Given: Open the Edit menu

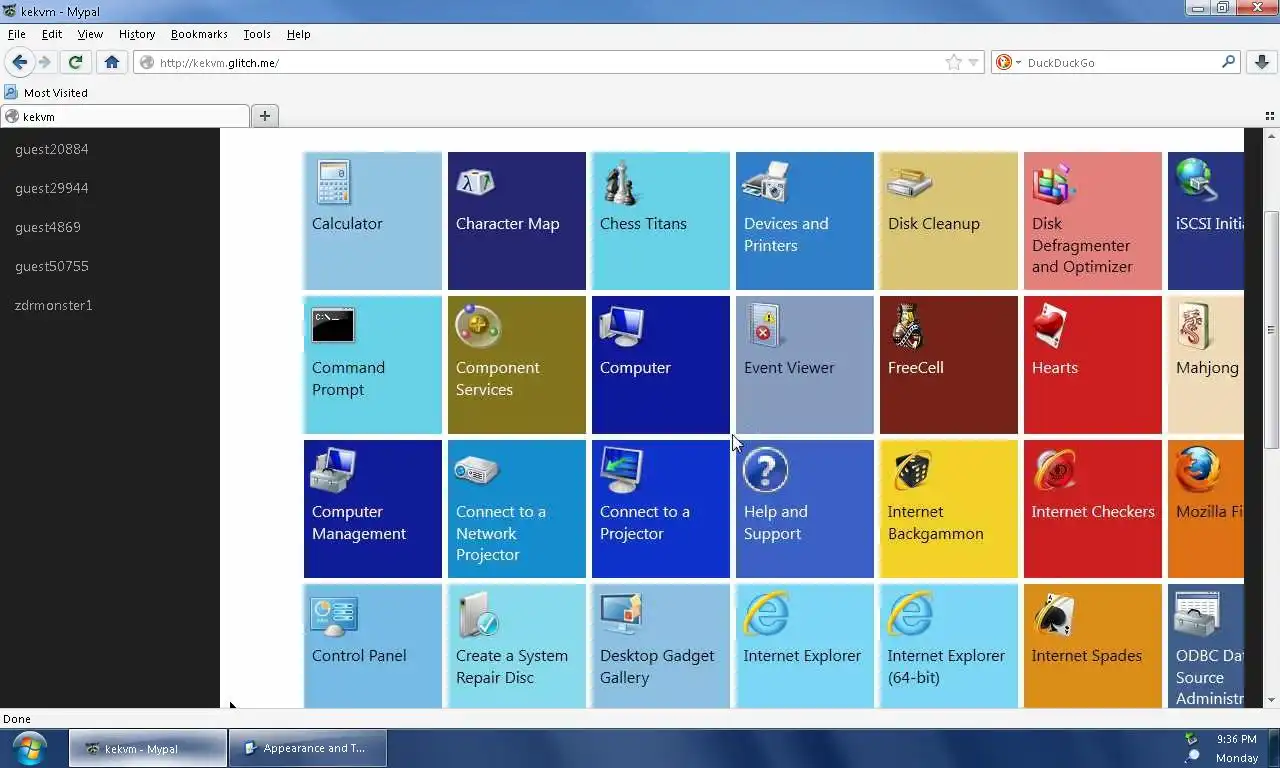Looking at the screenshot, I should [52, 34].
